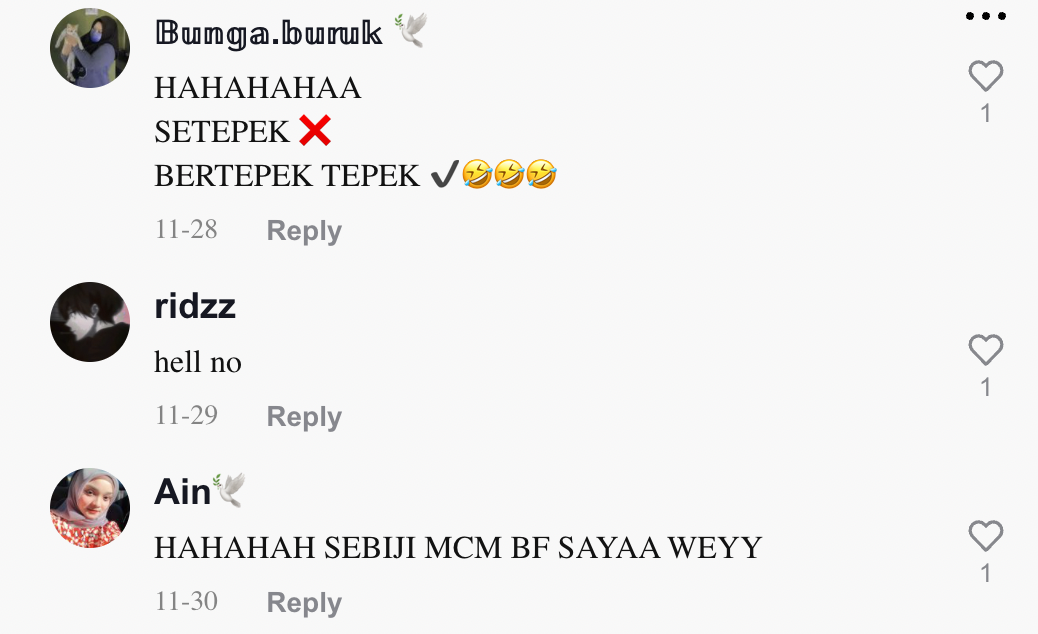View Ain's profile photo
The image size is (1038, 634).
click(90, 508)
